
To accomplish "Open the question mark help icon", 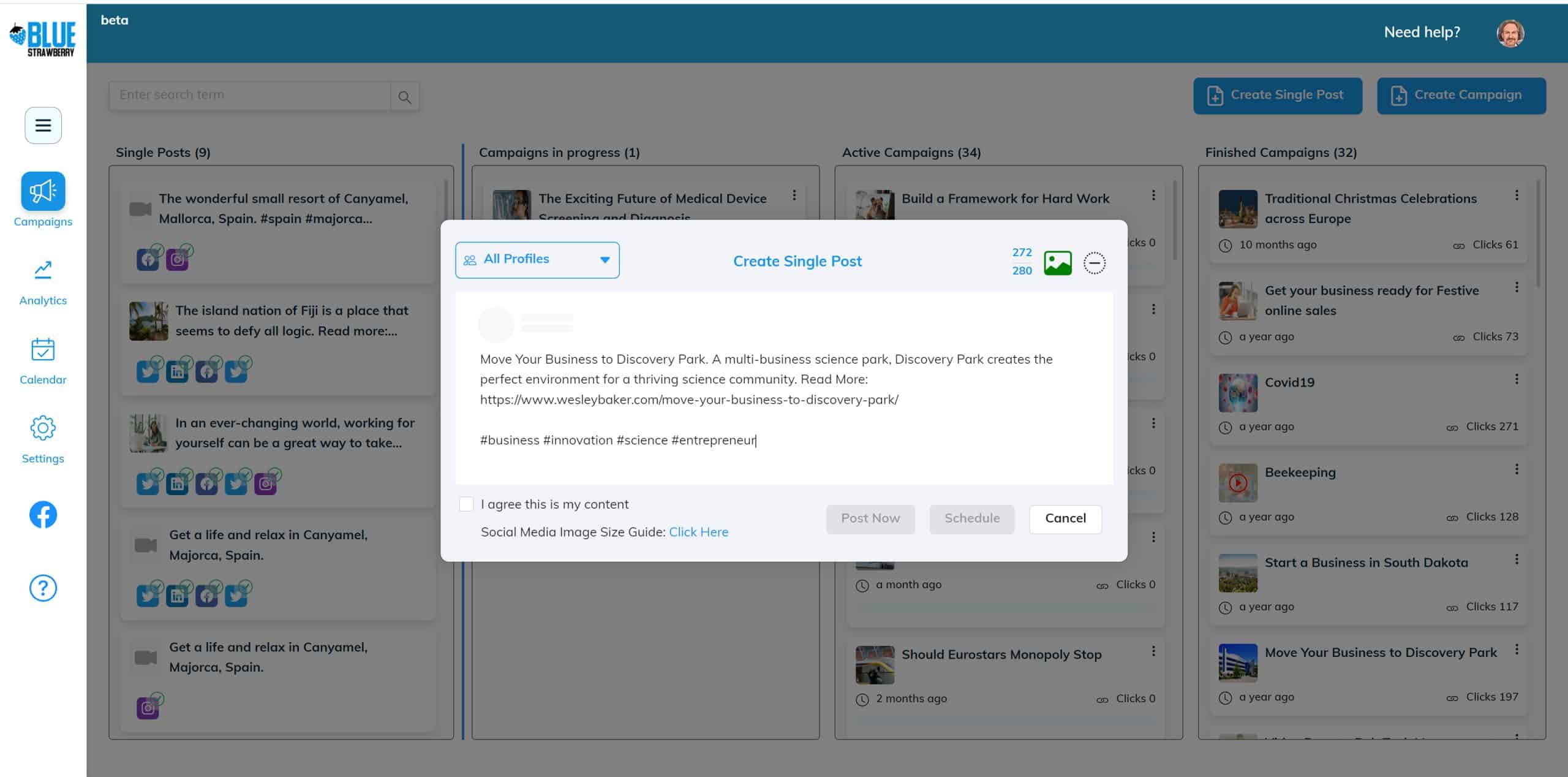I will 43,588.
